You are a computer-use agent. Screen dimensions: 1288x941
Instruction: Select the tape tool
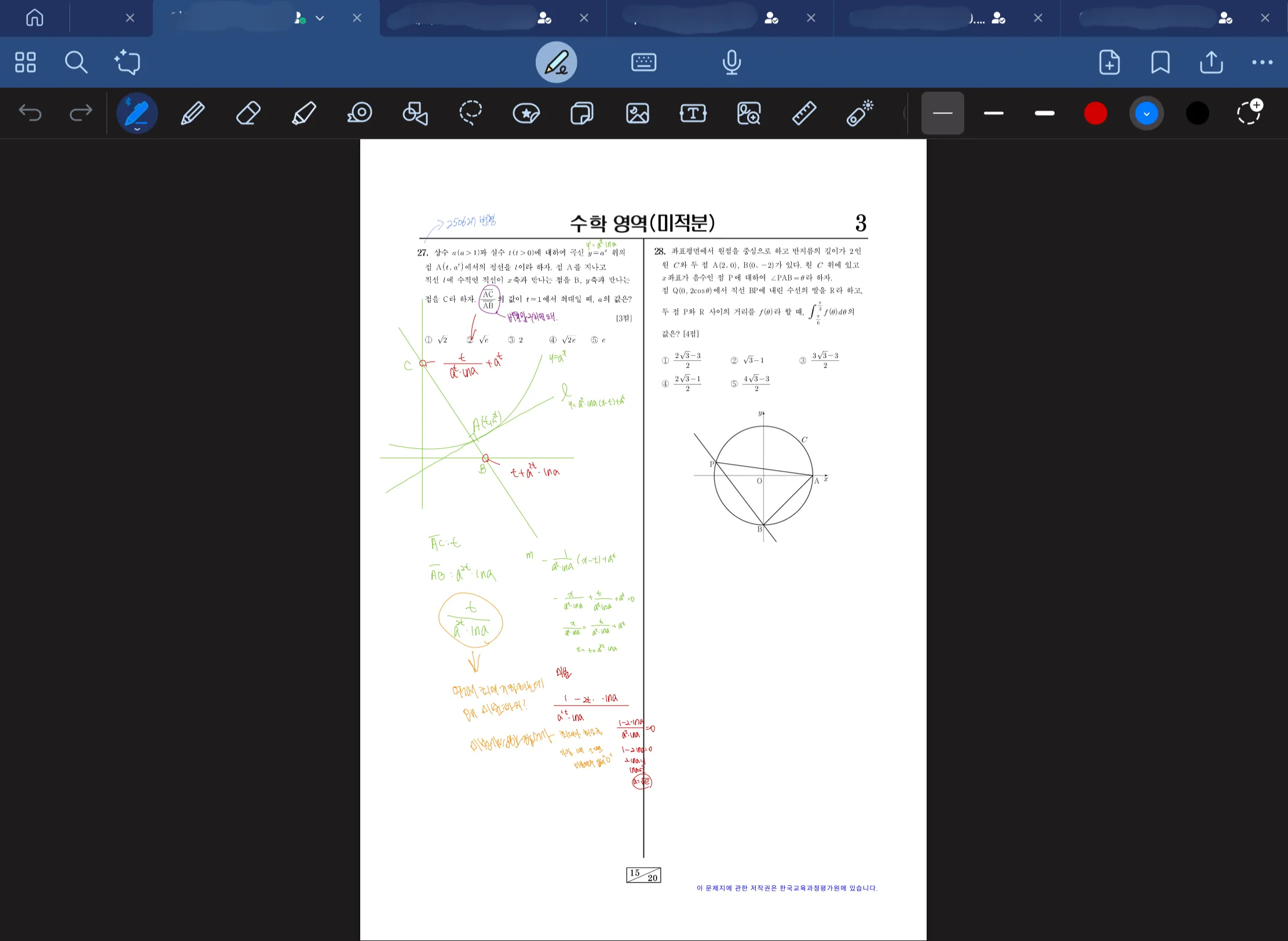click(x=360, y=113)
